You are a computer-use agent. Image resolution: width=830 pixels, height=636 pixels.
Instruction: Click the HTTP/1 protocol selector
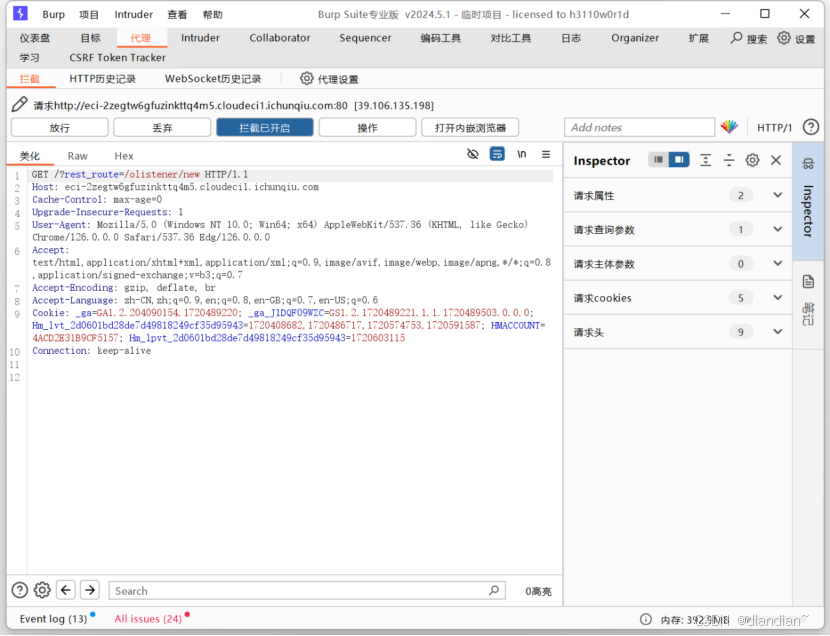(x=774, y=128)
